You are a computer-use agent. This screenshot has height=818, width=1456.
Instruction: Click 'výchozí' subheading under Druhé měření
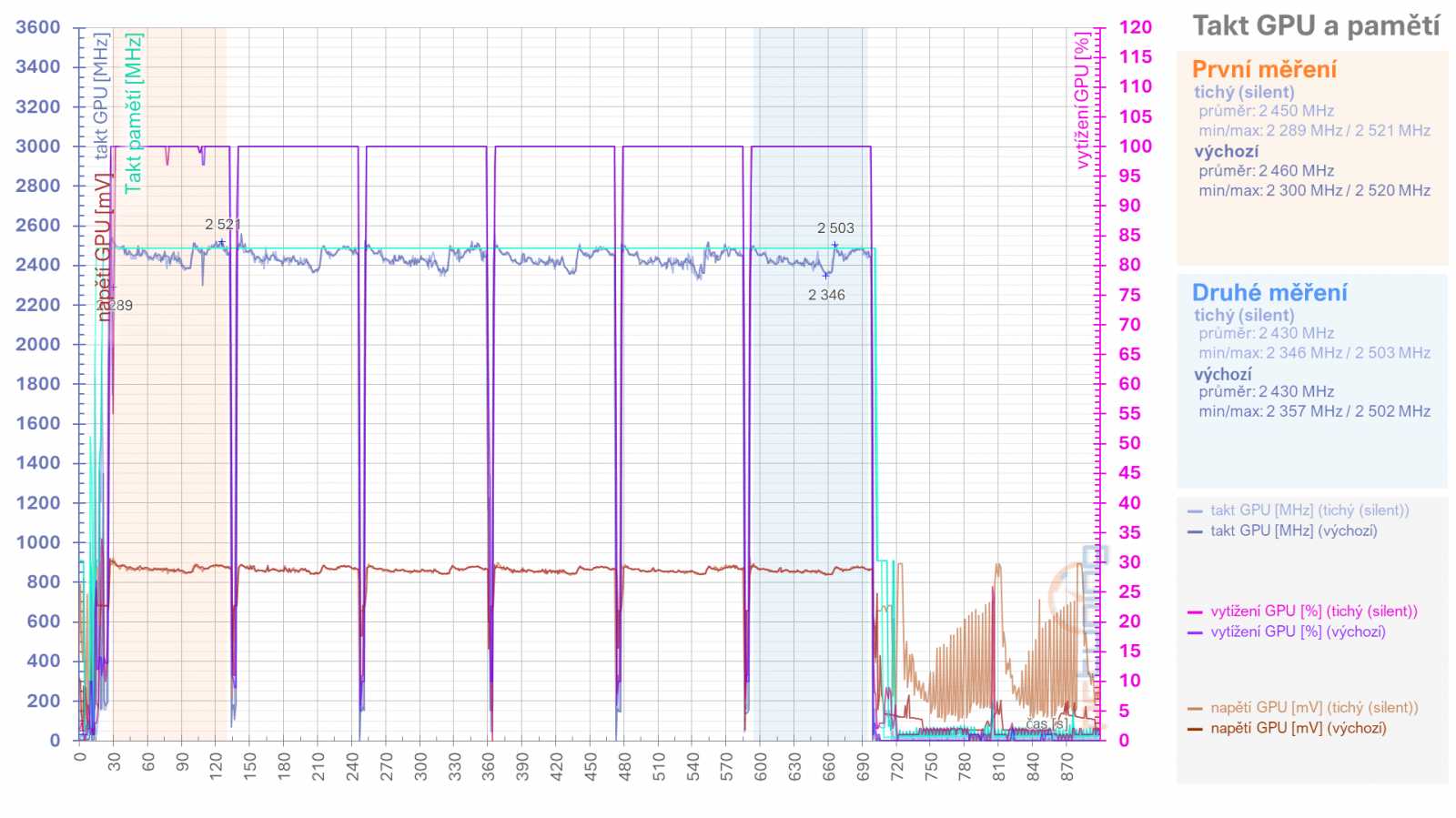click(x=1223, y=374)
